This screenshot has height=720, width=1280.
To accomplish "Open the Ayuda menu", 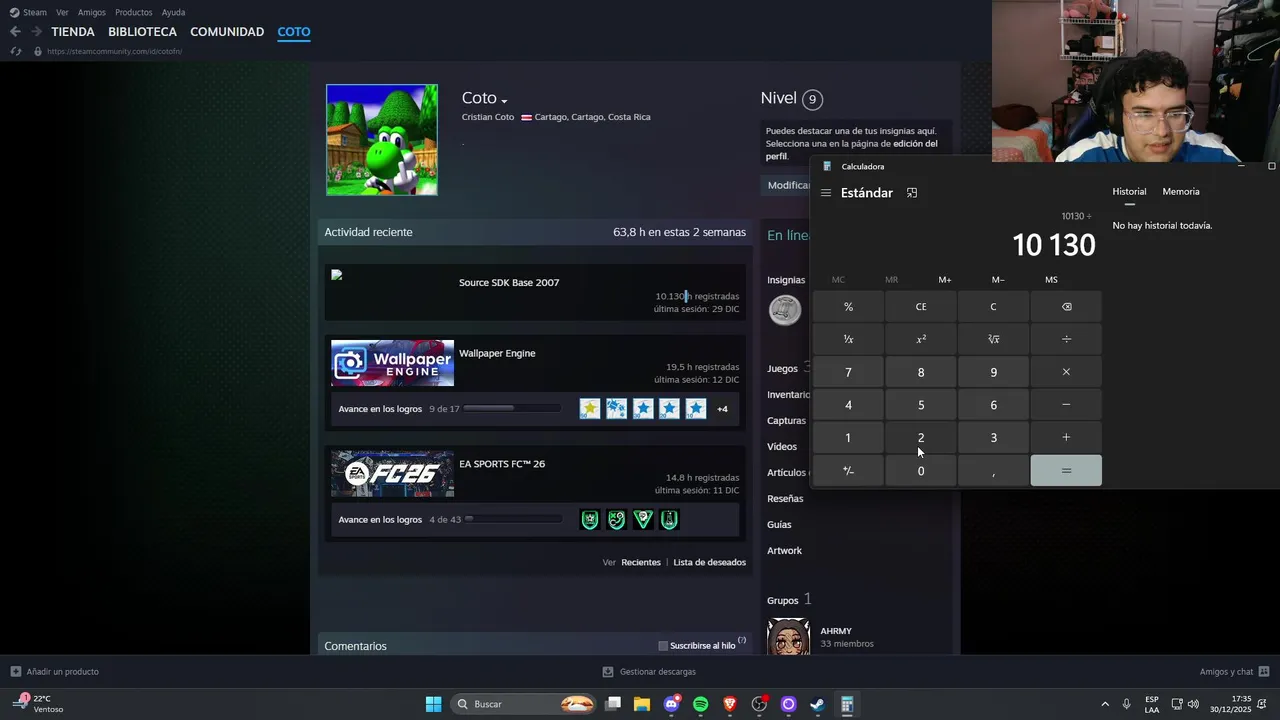I will (x=173, y=12).
